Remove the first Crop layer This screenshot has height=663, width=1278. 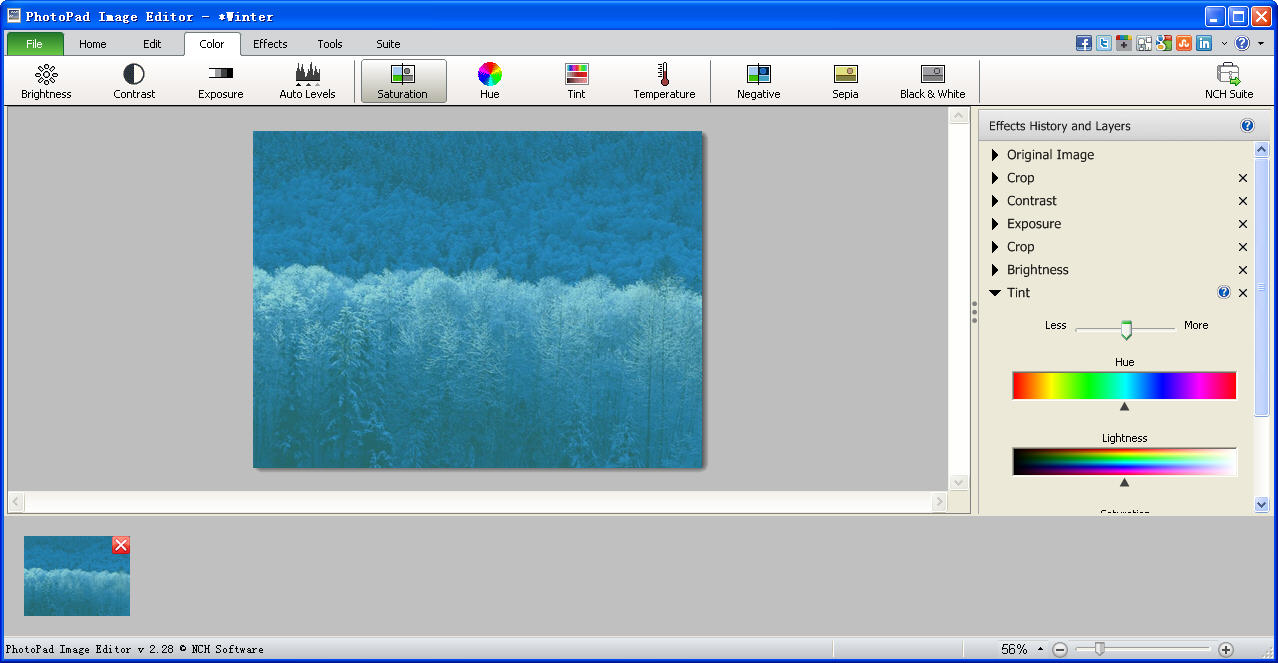[x=1243, y=178]
